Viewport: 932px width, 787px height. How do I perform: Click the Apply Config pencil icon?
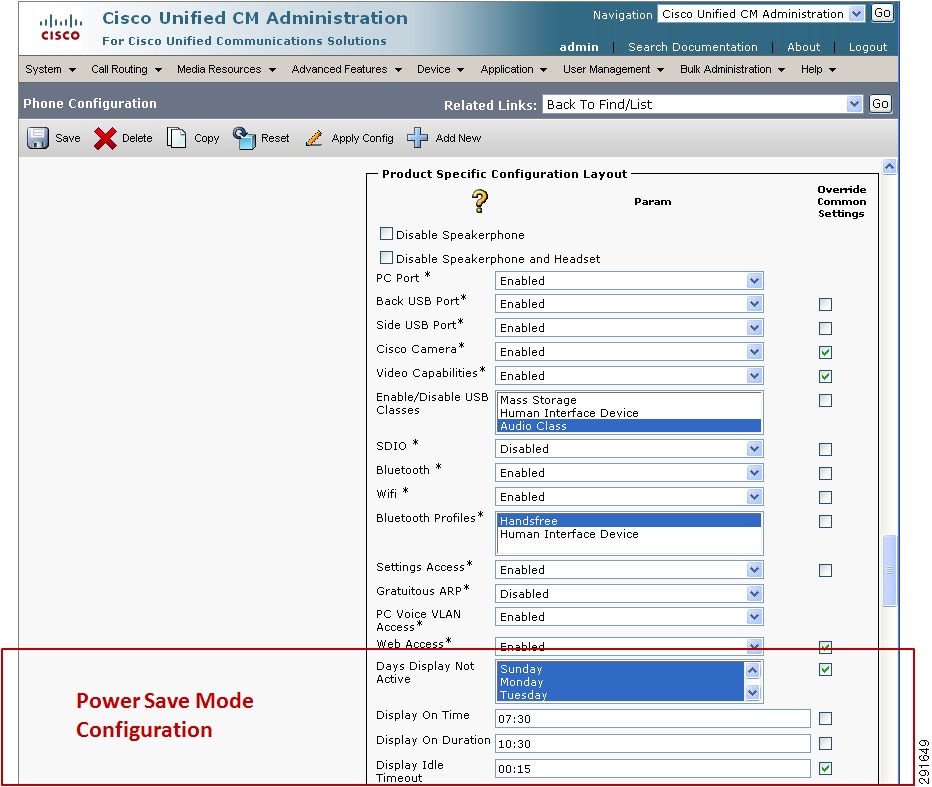(314, 138)
